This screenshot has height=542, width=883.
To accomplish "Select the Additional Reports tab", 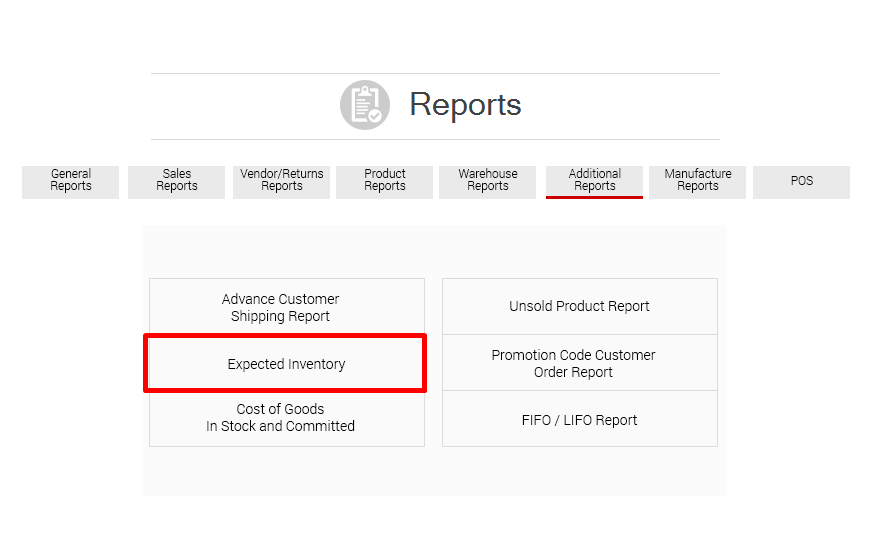I will [594, 181].
